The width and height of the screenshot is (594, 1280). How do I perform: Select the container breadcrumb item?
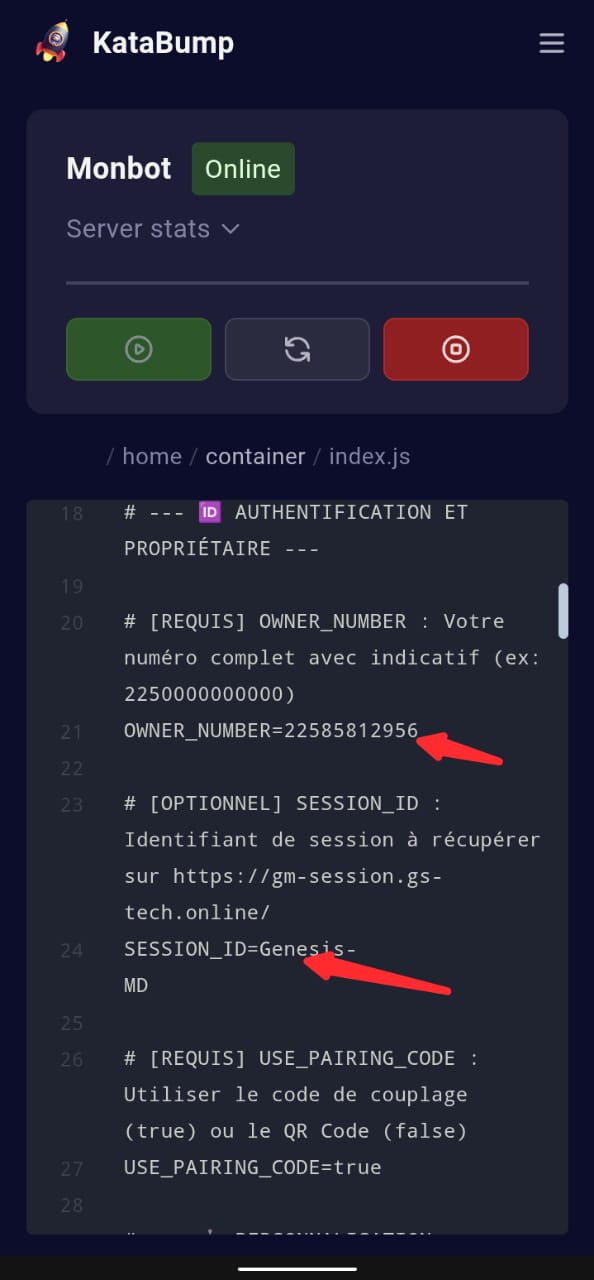pos(255,456)
